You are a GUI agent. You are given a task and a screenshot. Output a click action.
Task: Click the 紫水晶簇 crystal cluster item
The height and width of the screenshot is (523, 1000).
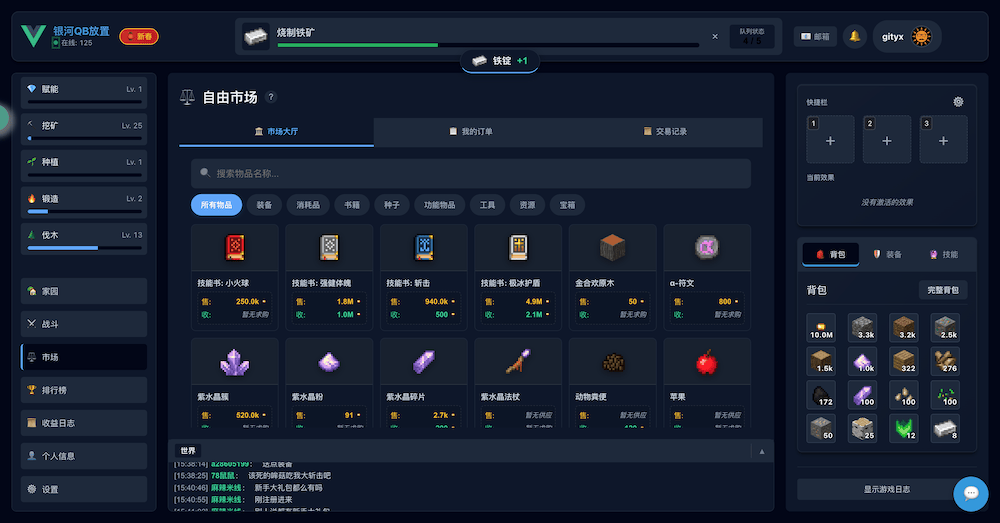point(234,361)
